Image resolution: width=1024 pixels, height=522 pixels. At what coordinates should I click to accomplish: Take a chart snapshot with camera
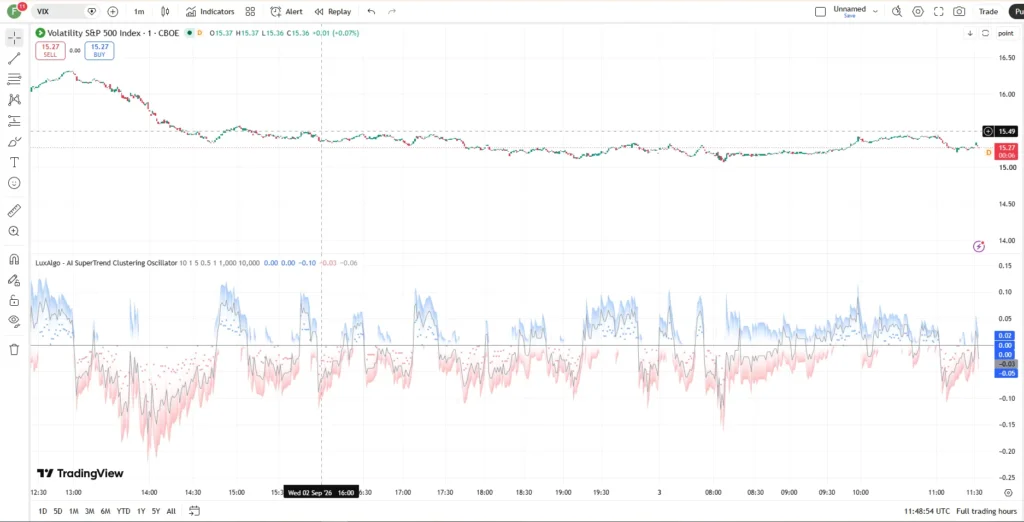tap(959, 11)
